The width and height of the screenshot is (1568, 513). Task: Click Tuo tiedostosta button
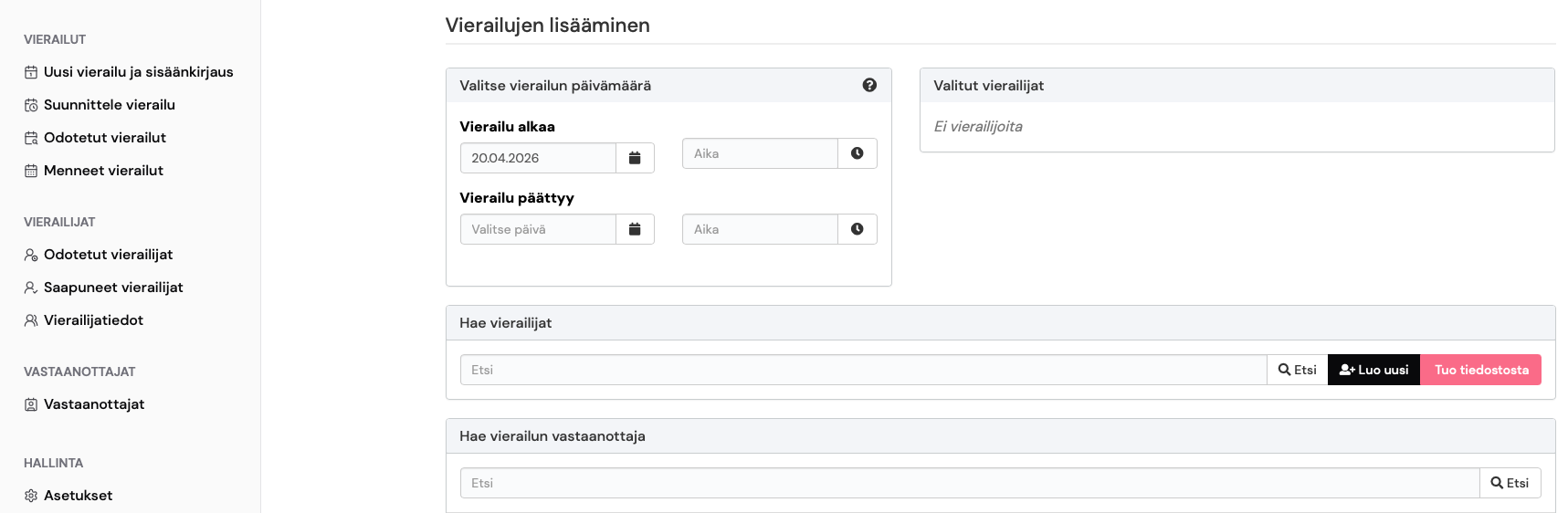pos(1480,370)
